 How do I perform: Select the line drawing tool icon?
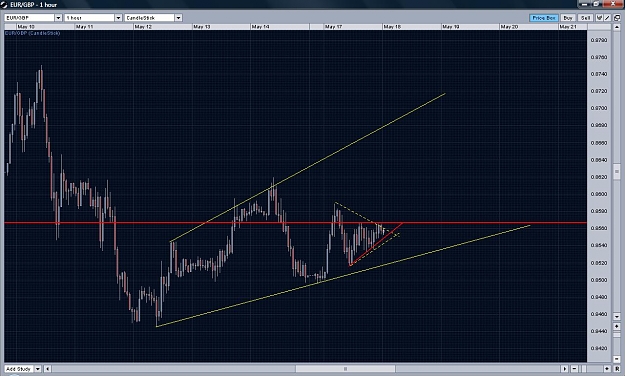[607, 18]
